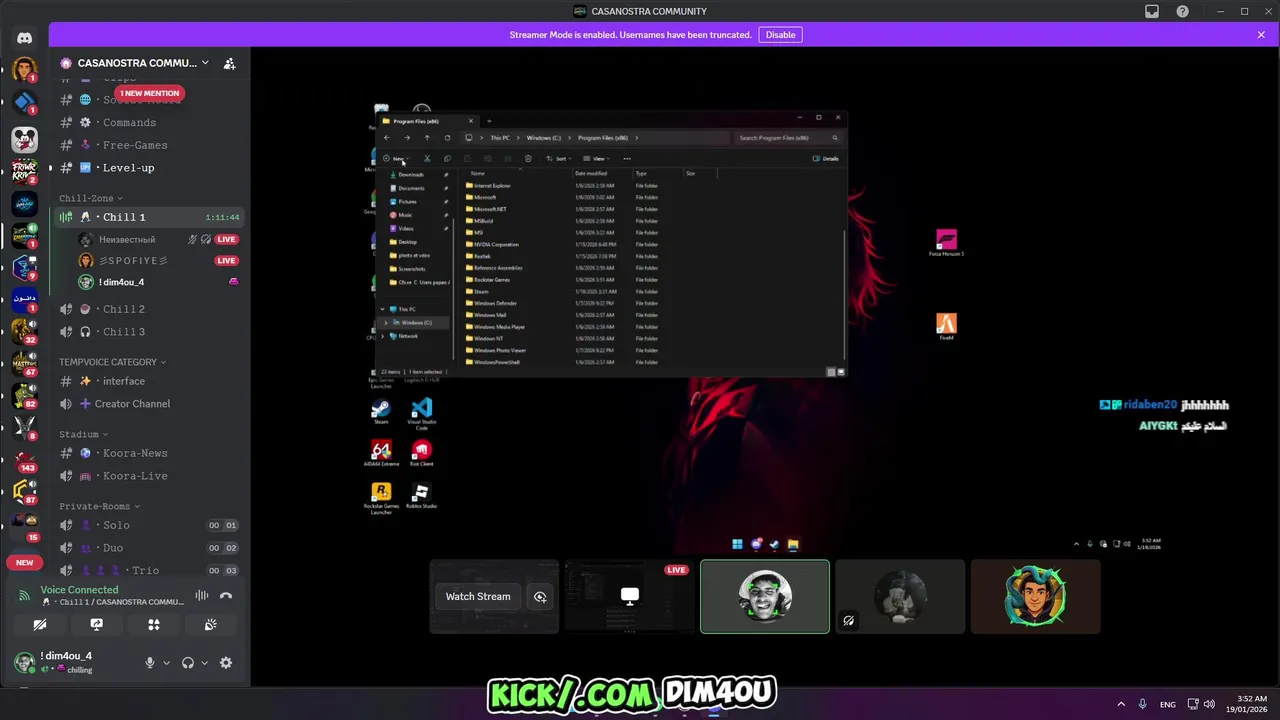Screen dimensions: 1280x720
Task: Jump to the 1 NEW MENTION pill
Action: point(151,93)
